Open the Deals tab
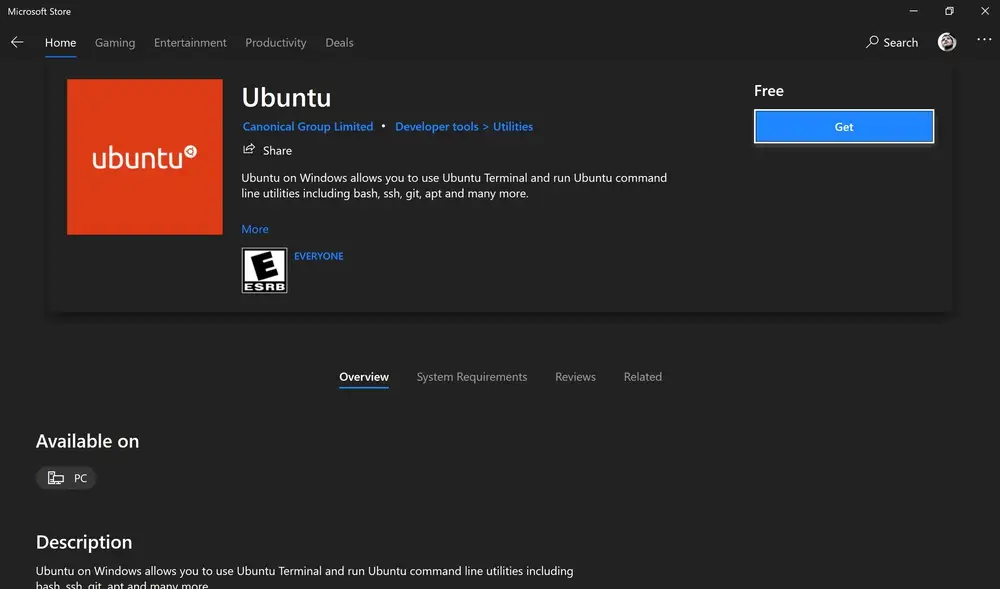This screenshot has width=1000, height=589. [339, 43]
